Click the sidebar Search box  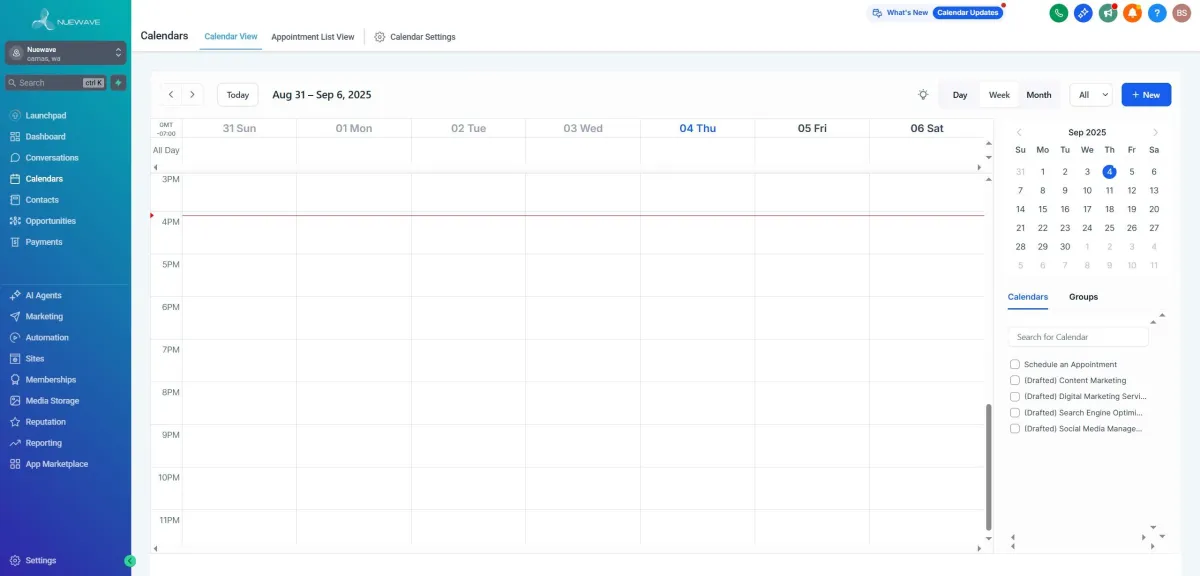click(56, 83)
